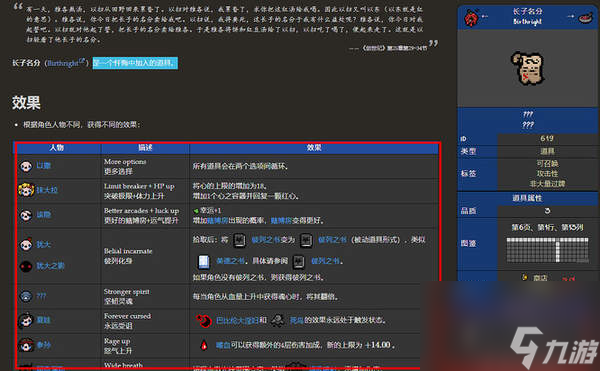Screen dimensions: 600x371
Task: Open the 犹大之影 character link
Action: (51, 266)
